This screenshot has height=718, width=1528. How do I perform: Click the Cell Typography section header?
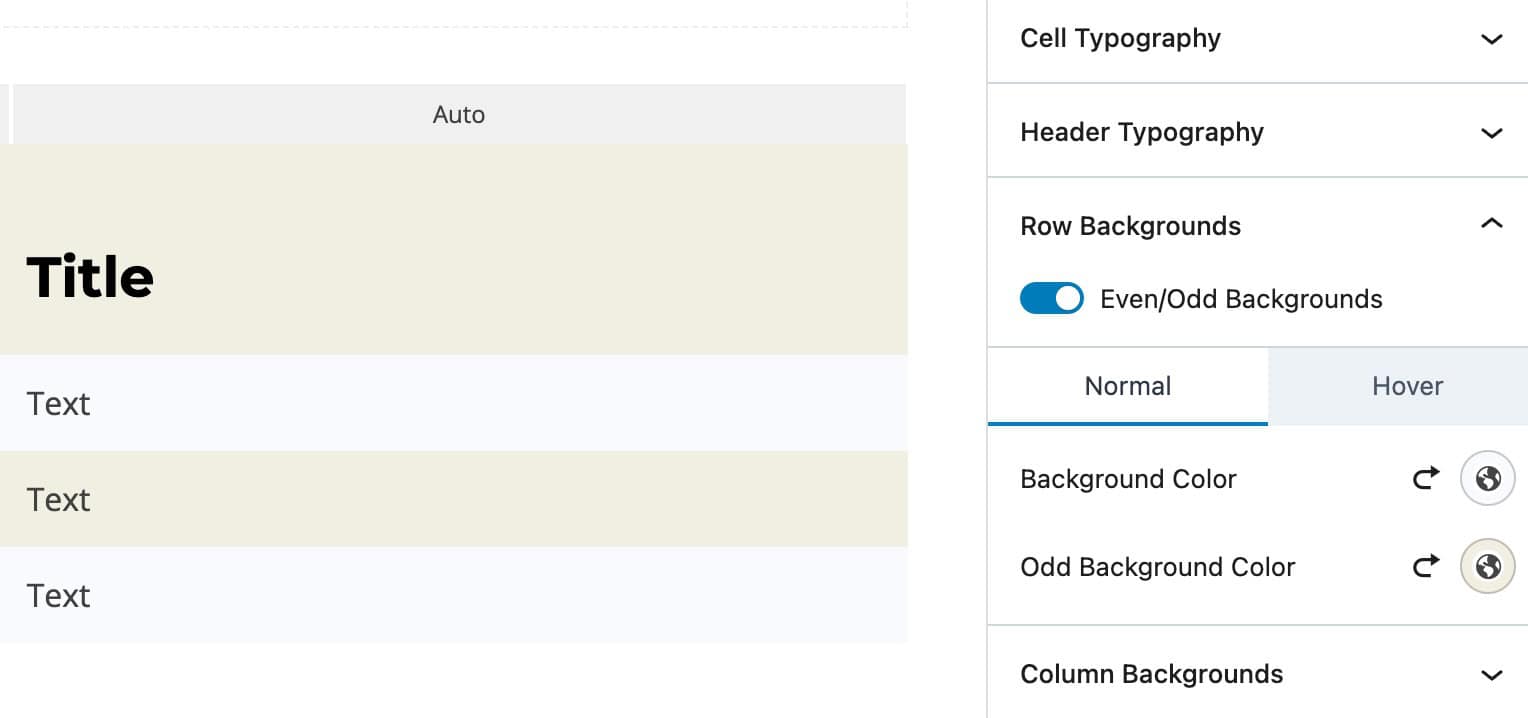click(1120, 38)
